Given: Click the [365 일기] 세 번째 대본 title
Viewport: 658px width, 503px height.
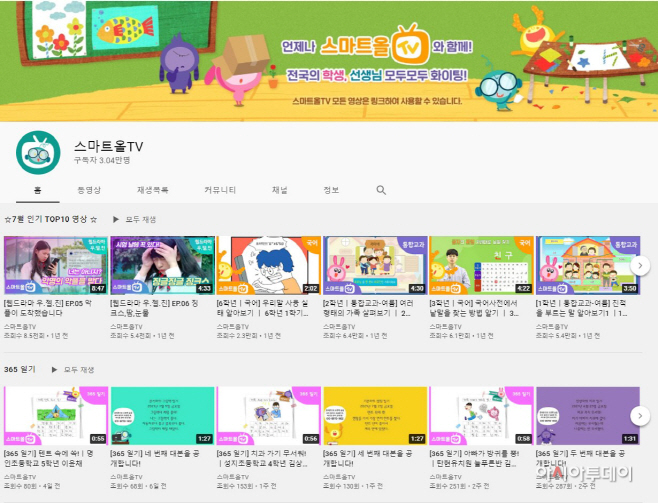Looking at the screenshot, I should tap(368, 458).
